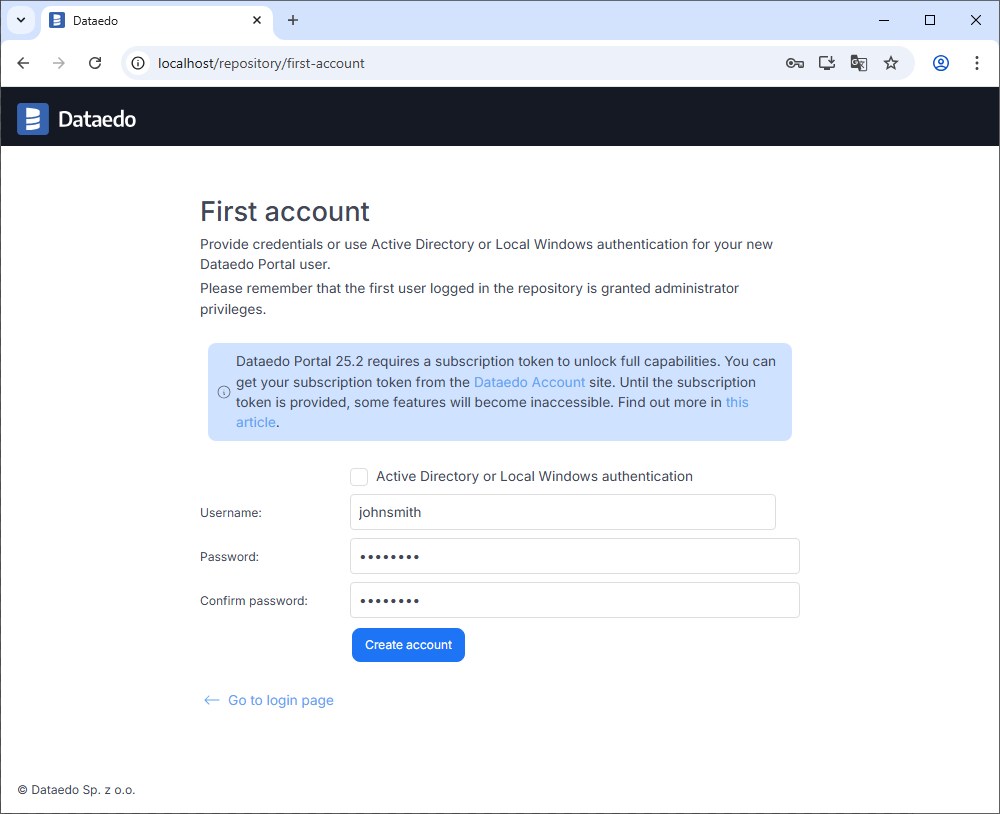1000x814 pixels.
Task: Click the Dataedo logo in header
Action: coord(77,119)
